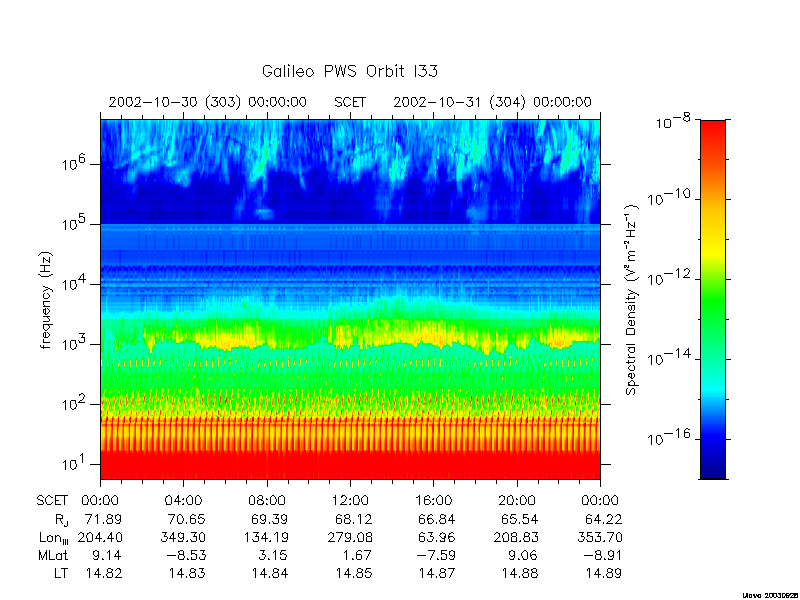Click the R_J row header
Screen dimensions: 800x600
[61, 520]
